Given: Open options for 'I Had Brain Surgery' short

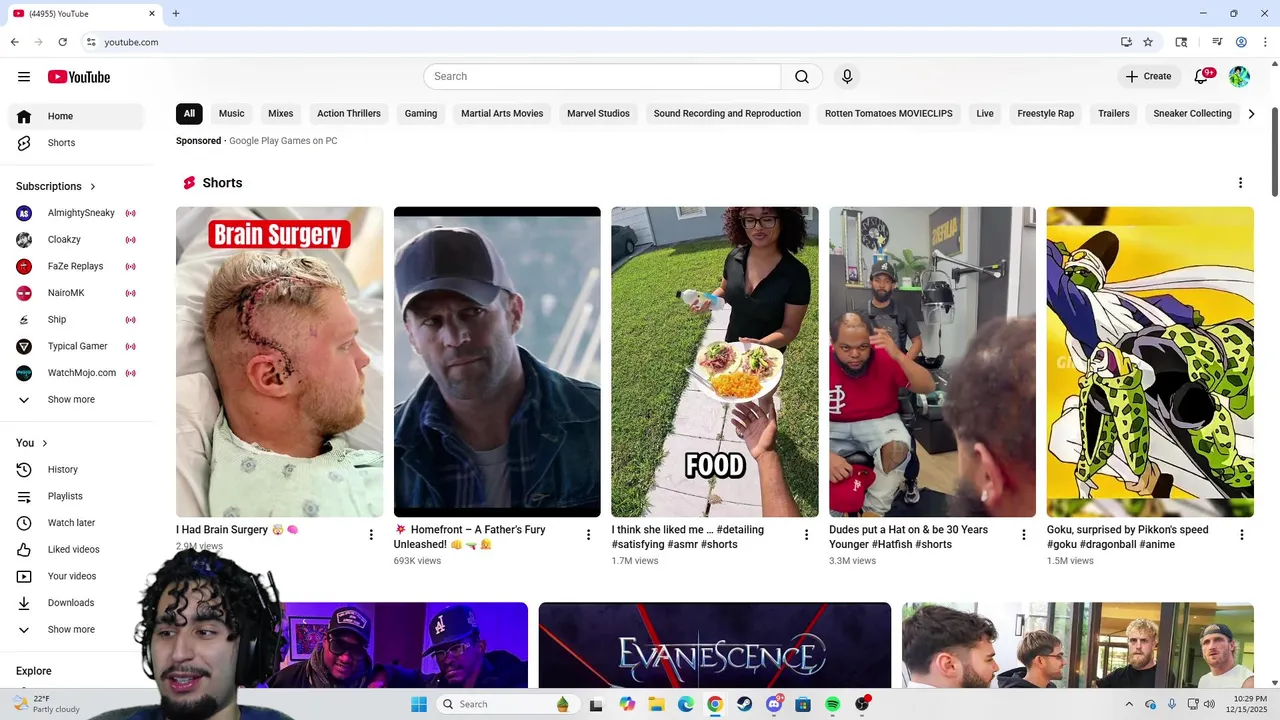Looking at the screenshot, I should (371, 535).
